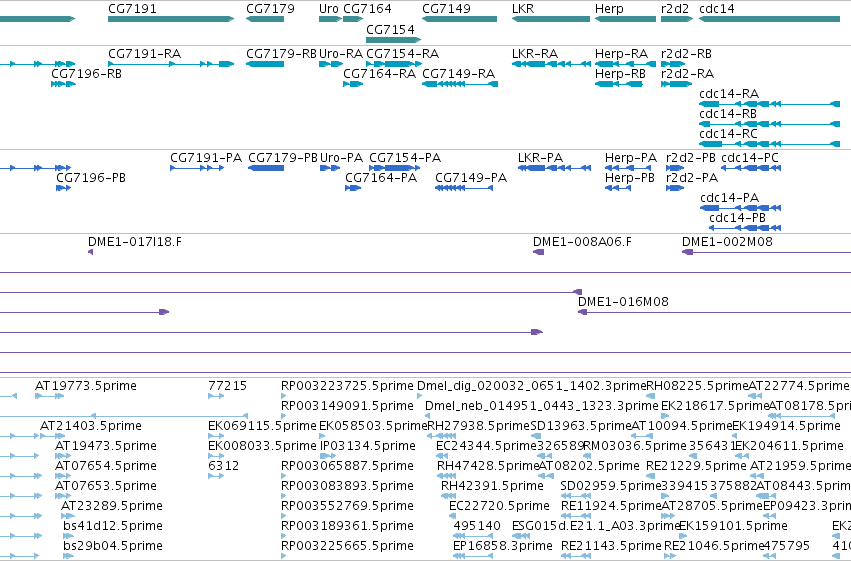The height and width of the screenshot is (561, 851).
Task: Click the LKR gene label
Action: tap(523, 9)
